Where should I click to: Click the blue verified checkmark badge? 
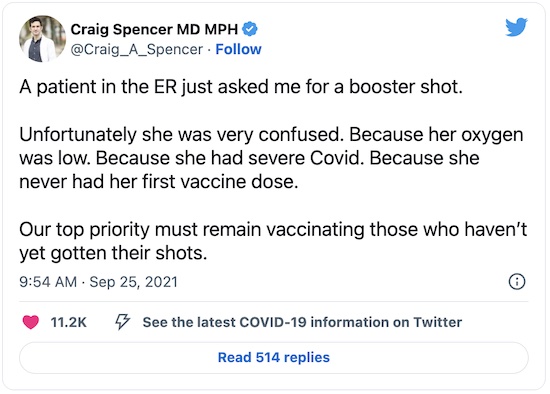[250, 29]
